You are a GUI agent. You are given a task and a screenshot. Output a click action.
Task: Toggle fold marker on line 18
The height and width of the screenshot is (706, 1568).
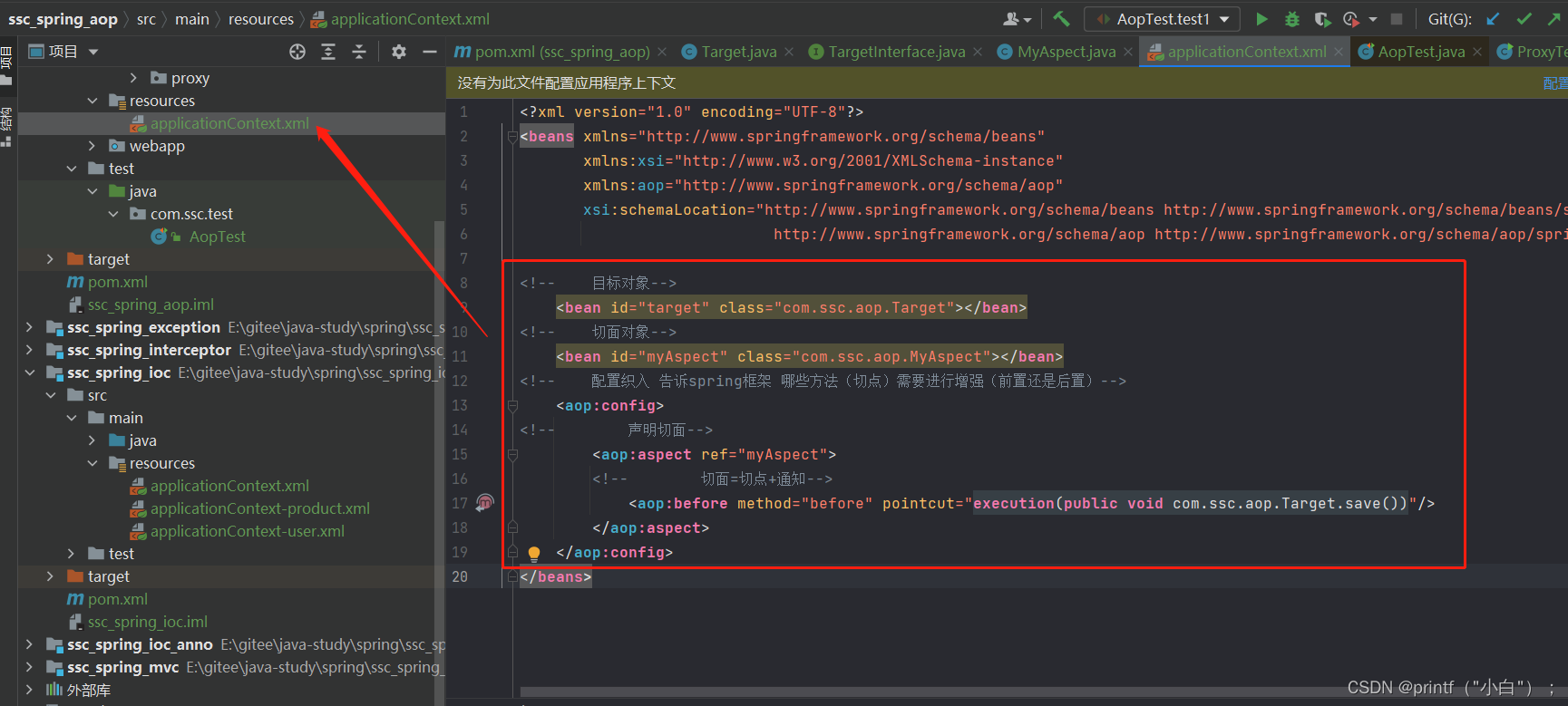pyautogui.click(x=512, y=527)
